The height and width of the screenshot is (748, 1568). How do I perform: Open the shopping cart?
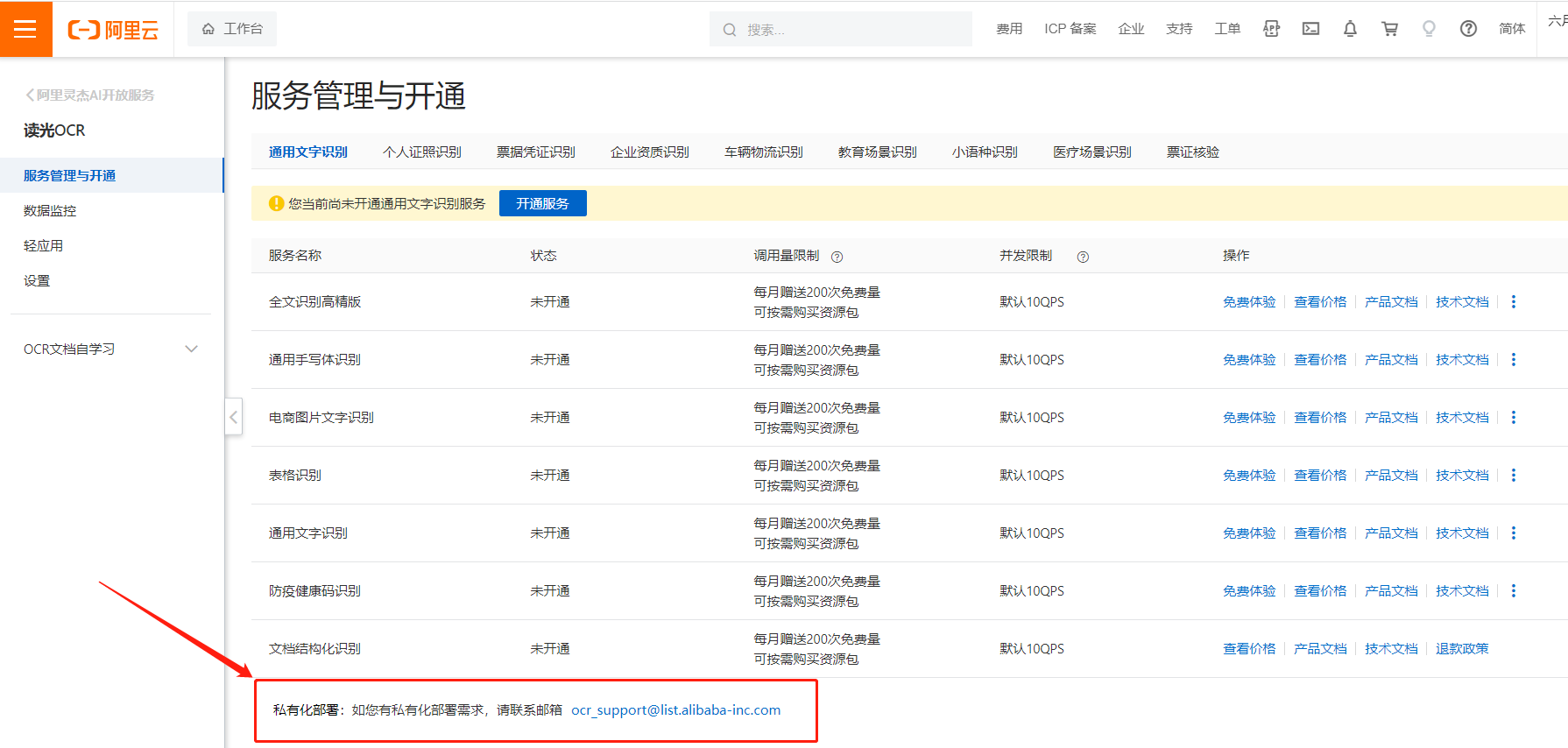click(1389, 29)
